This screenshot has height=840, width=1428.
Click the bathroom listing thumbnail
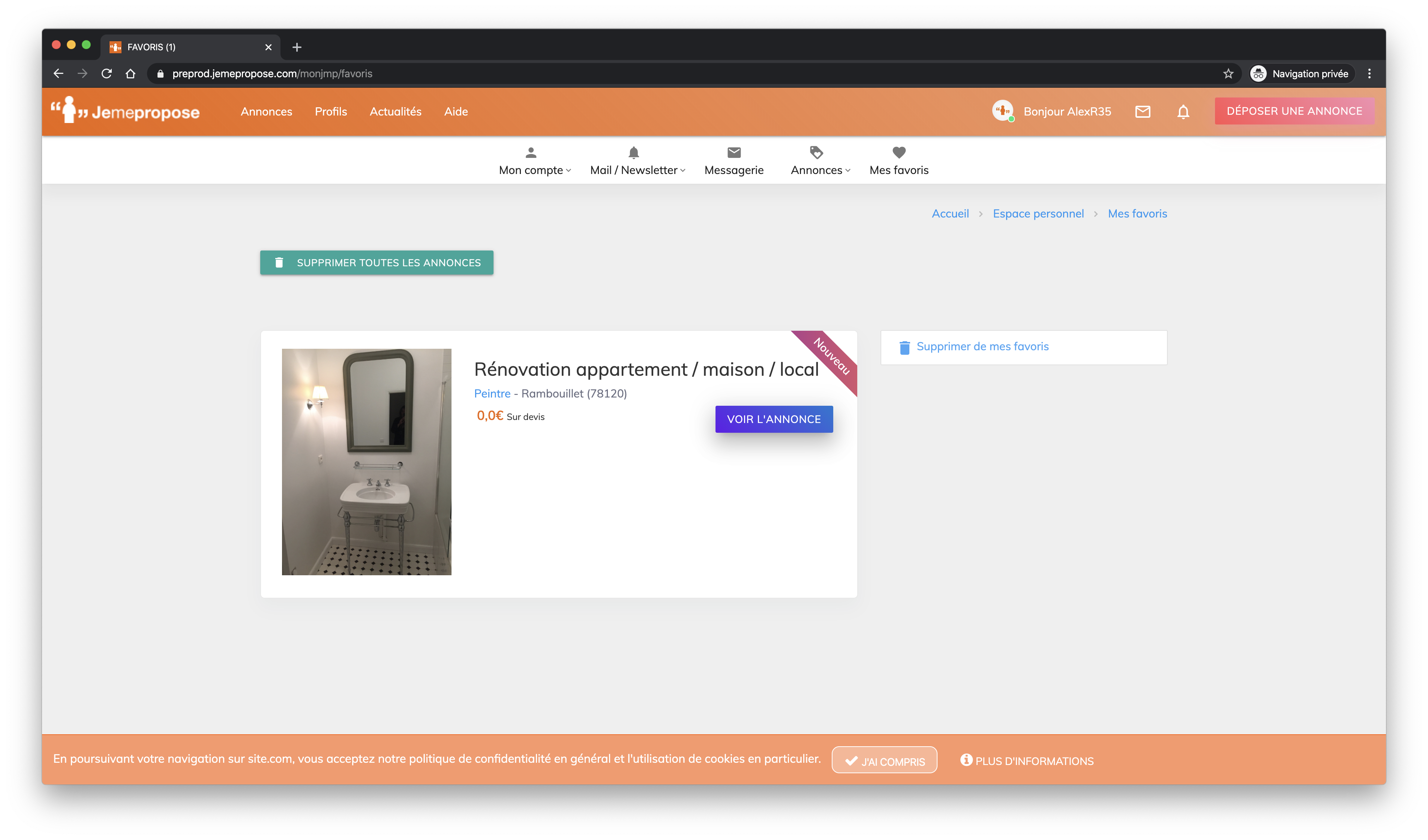coord(367,461)
